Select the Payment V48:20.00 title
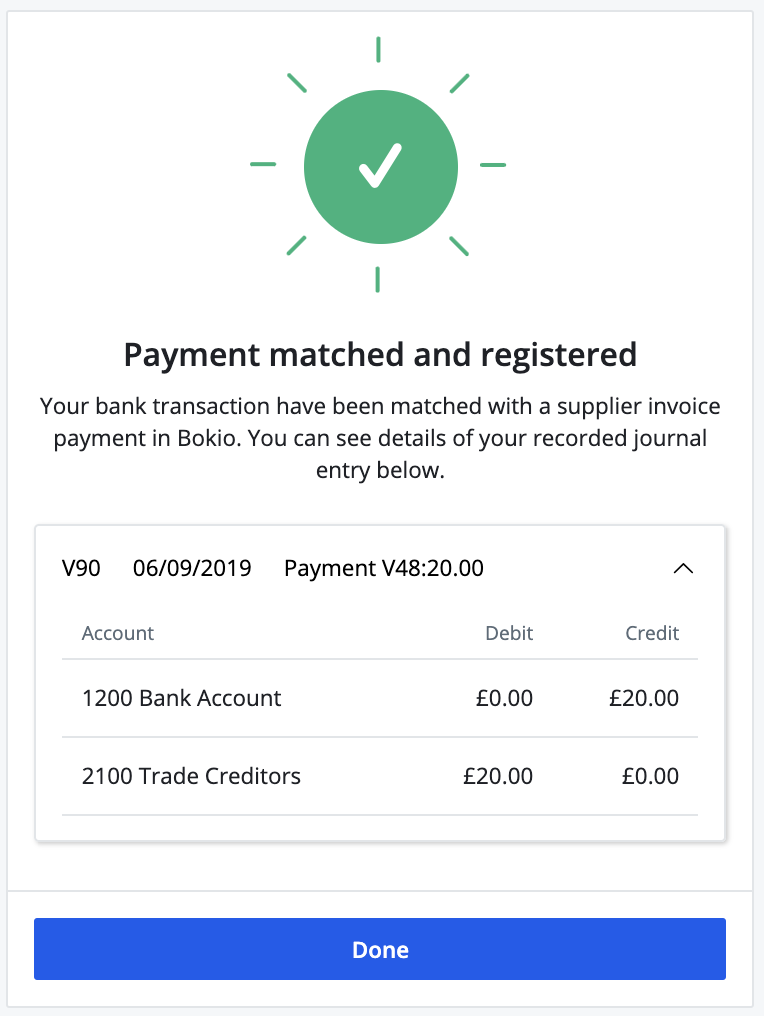764x1016 pixels. pos(384,568)
